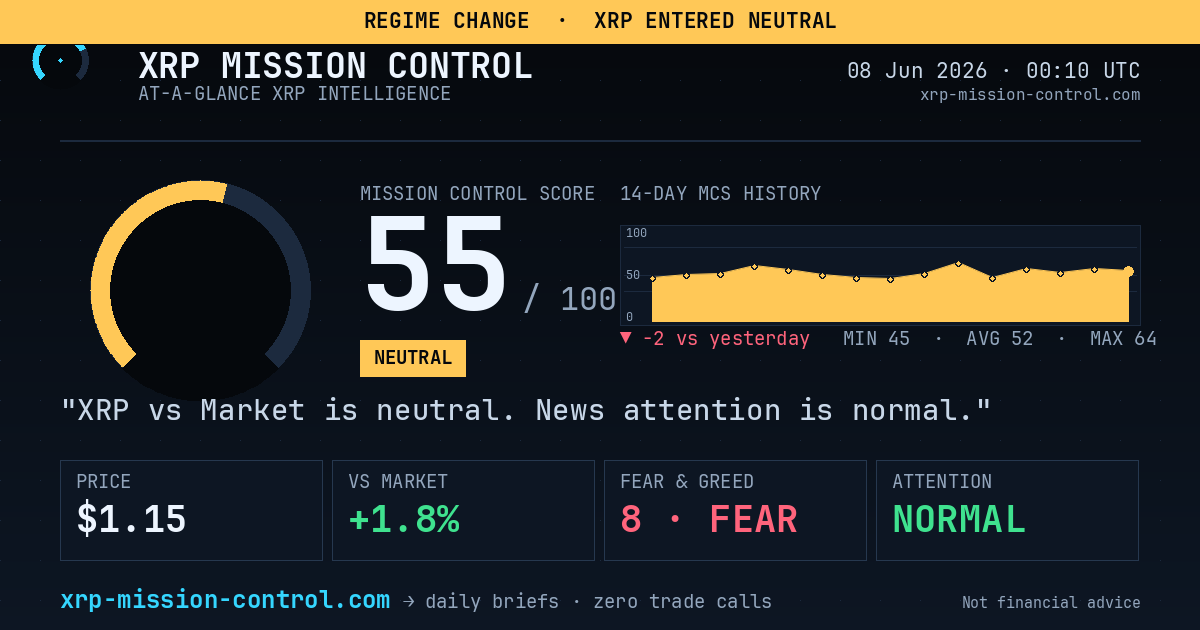Click the "Not financial advice" disclaimer
This screenshot has height=630, width=1200.
tap(1051, 603)
